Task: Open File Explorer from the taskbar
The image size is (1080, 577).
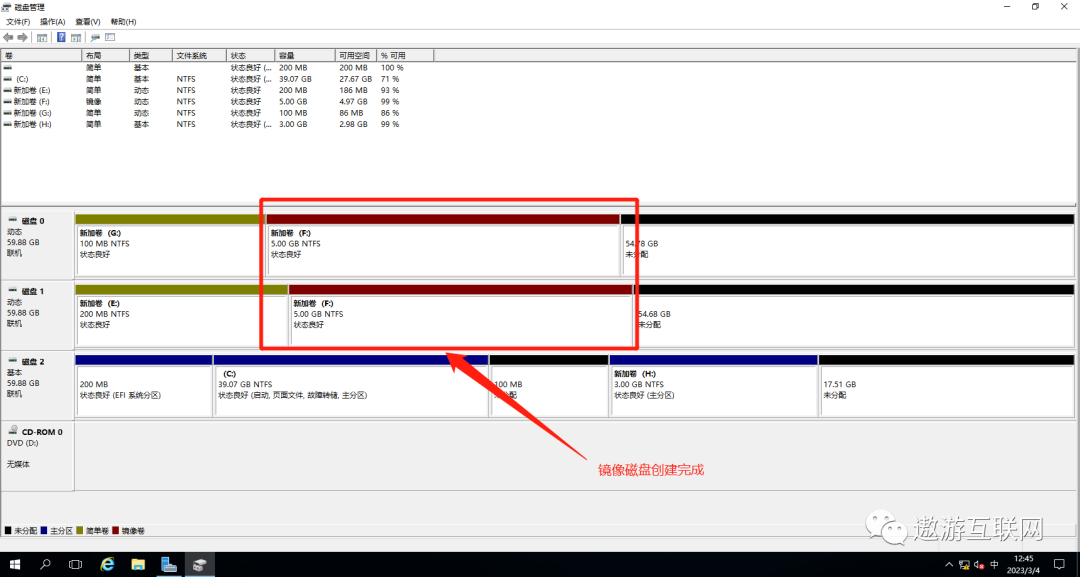Action: pyautogui.click(x=138, y=565)
